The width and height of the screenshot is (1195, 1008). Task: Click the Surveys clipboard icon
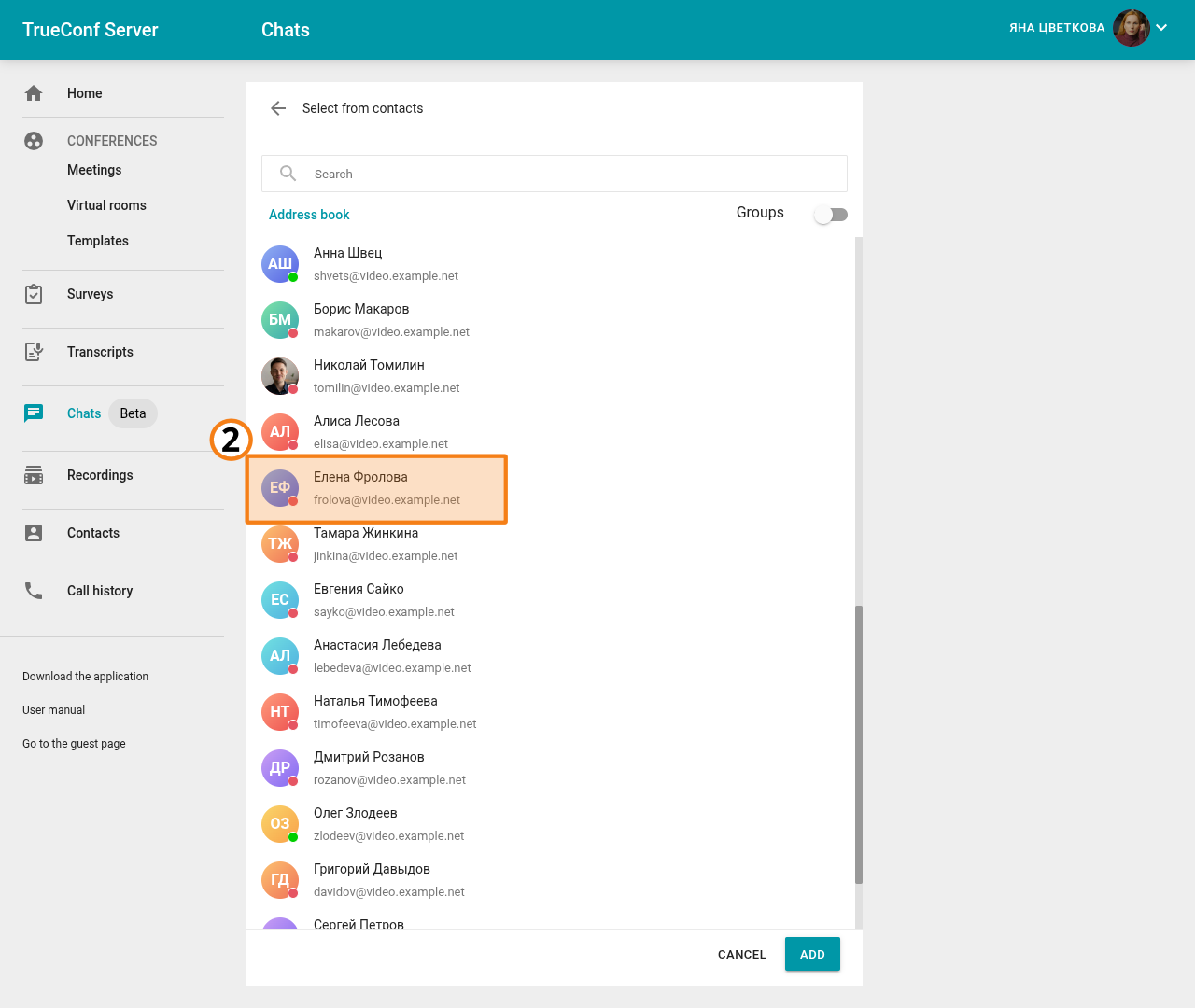click(x=34, y=294)
